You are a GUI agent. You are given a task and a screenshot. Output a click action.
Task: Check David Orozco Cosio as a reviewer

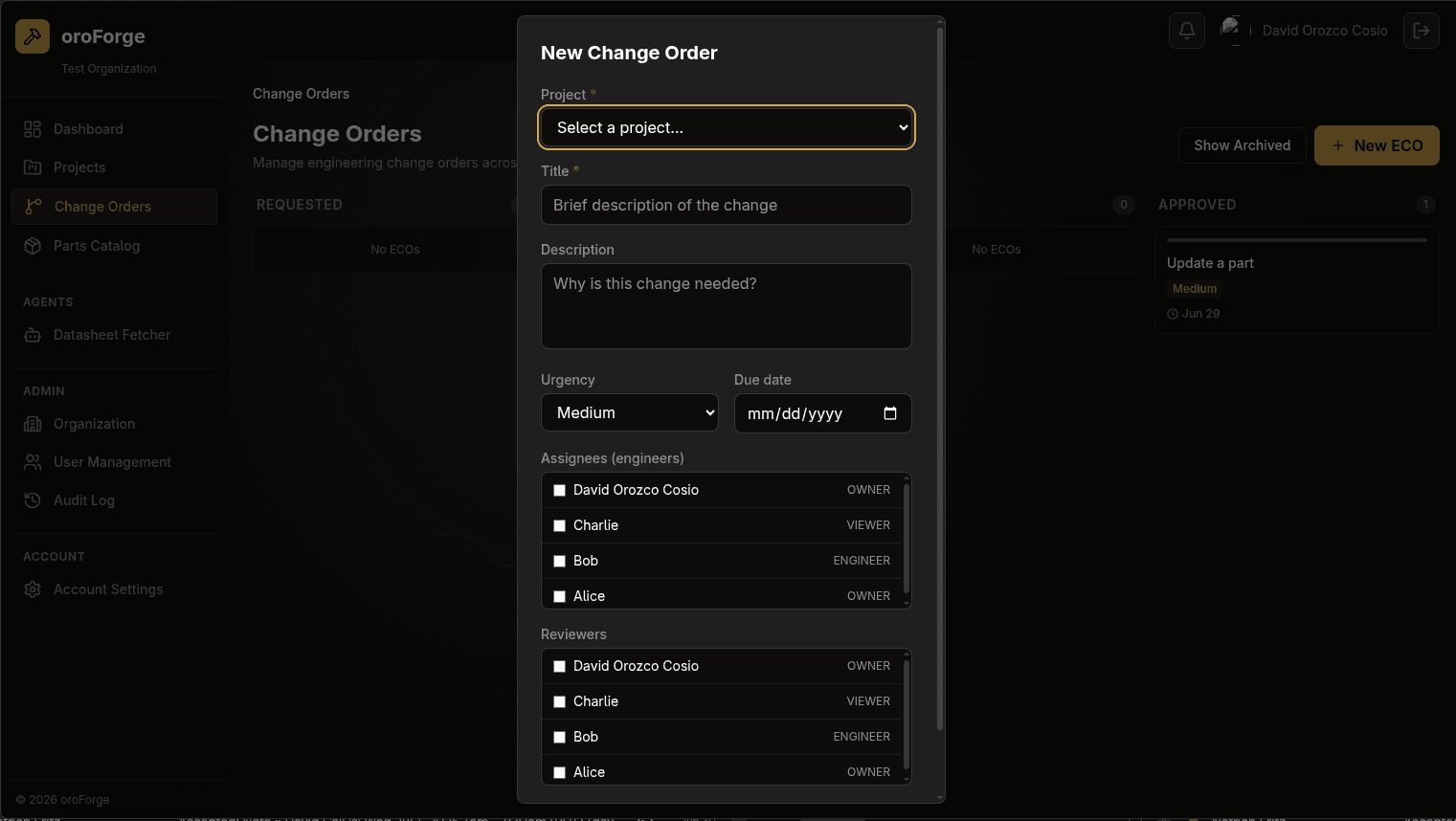click(560, 666)
